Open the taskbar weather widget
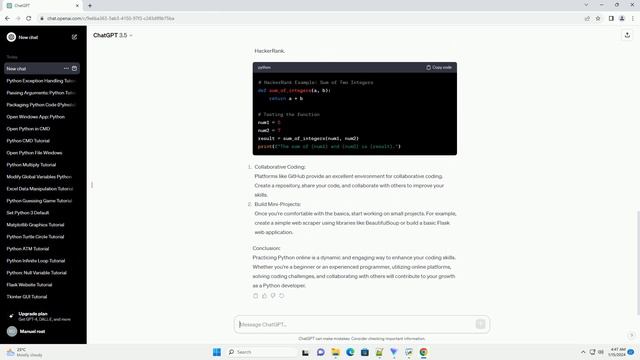640x360 pixels. coord(24,352)
